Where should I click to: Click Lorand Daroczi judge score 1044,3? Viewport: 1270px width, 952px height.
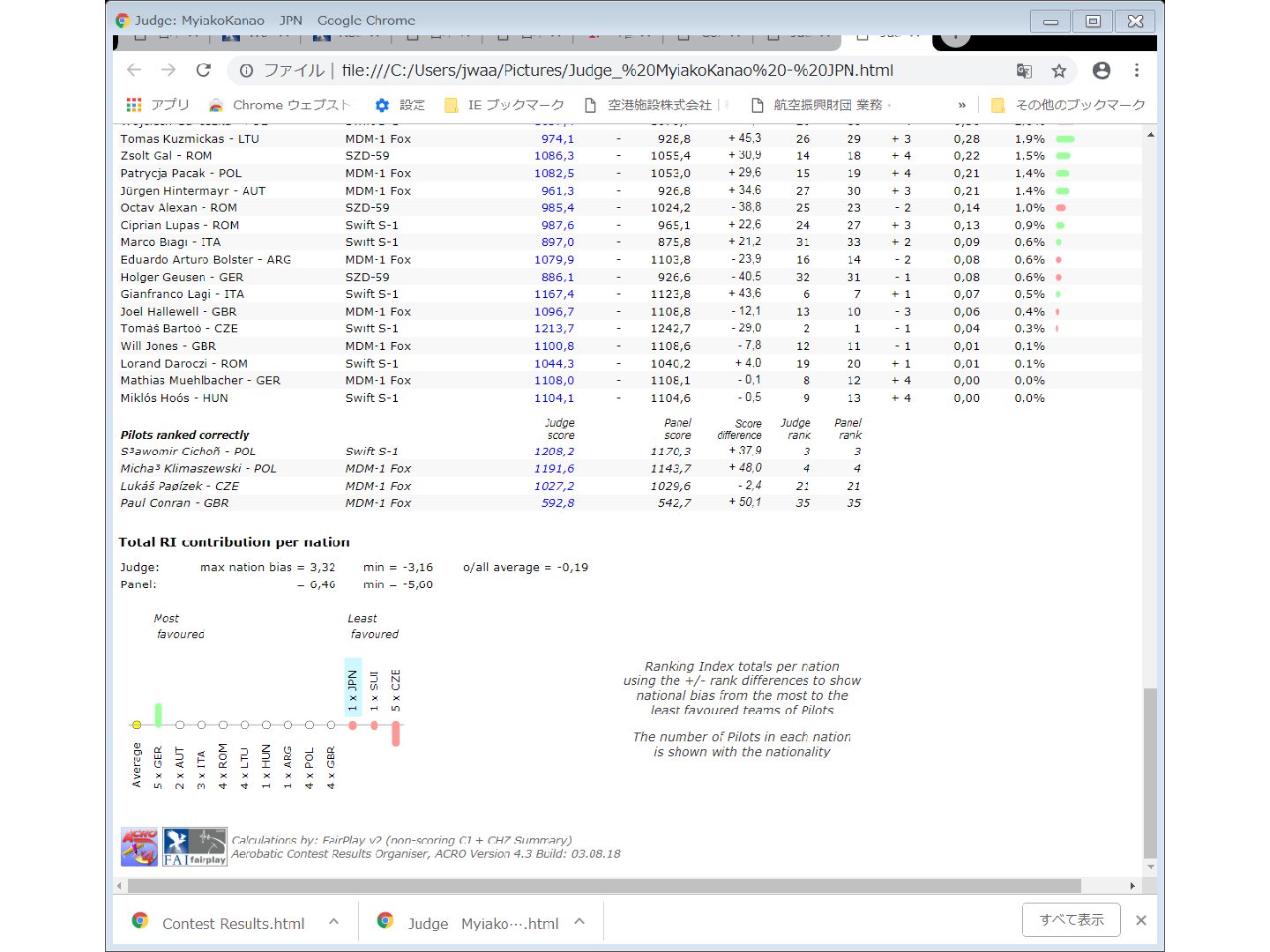click(x=554, y=364)
